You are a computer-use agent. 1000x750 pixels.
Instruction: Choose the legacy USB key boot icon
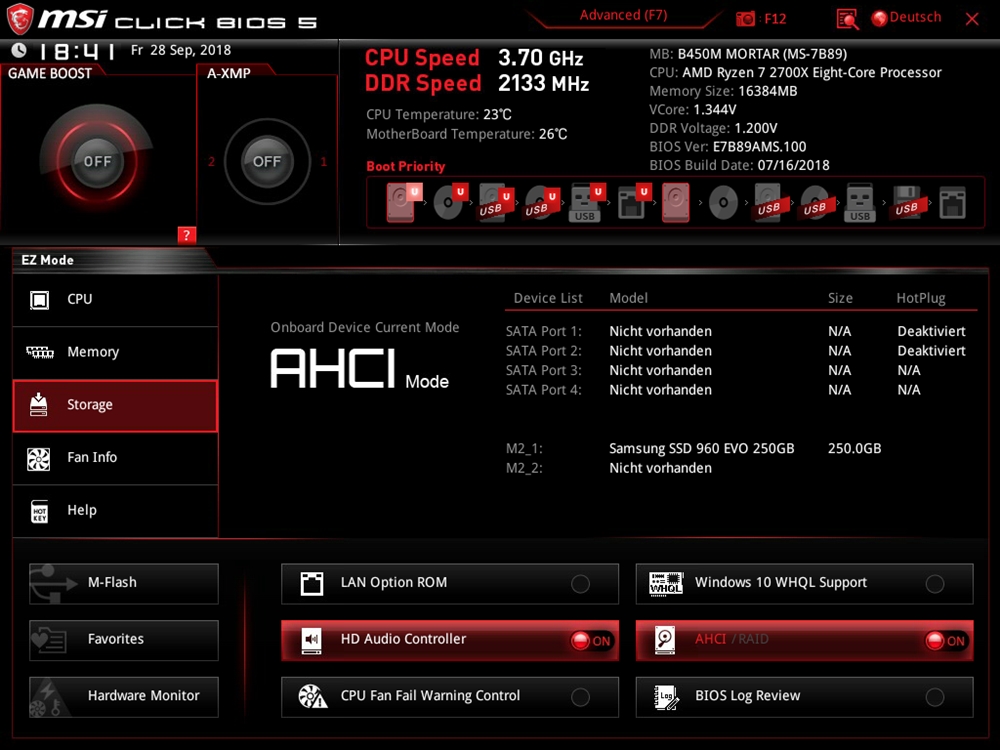point(860,202)
